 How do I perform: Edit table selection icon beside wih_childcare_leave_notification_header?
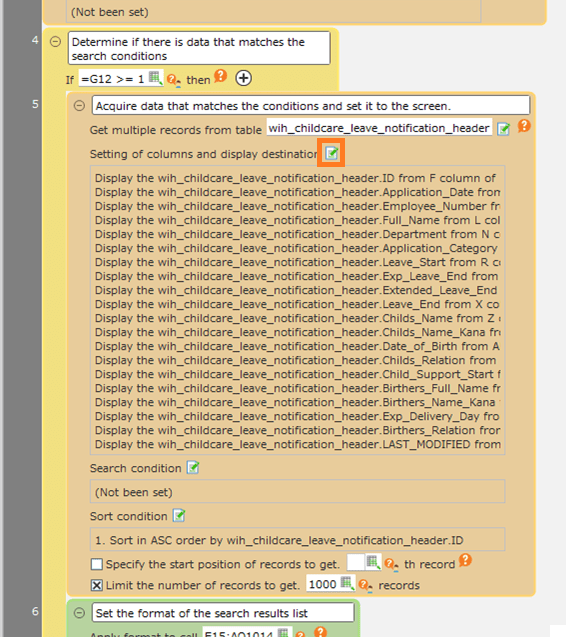coord(503,129)
